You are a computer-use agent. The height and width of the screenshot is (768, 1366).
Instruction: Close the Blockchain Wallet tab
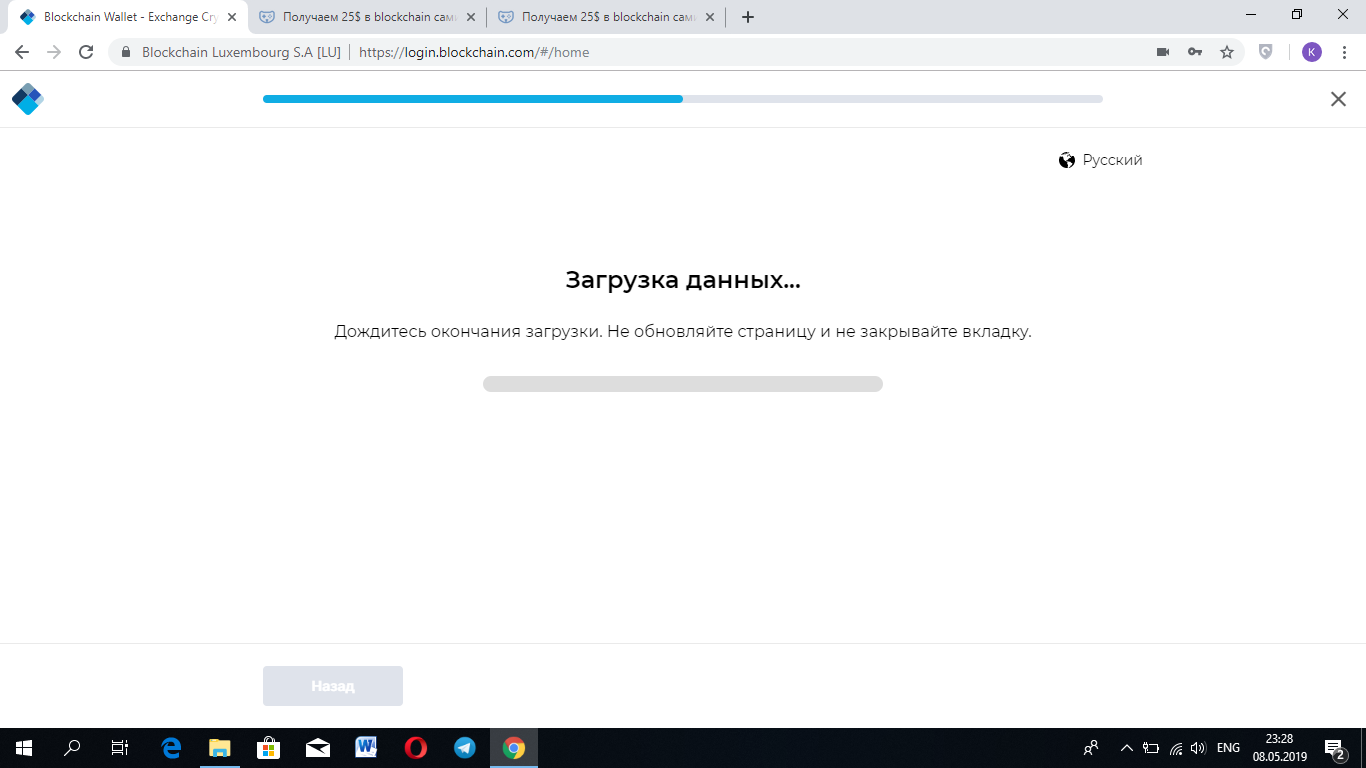click(232, 17)
